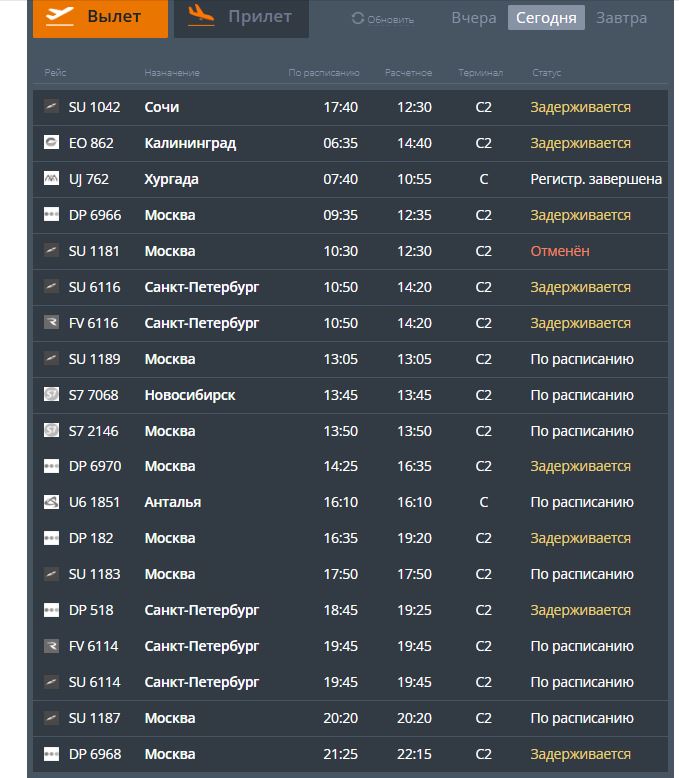Click scheduled time 20:20 for SU 1187

tap(340, 718)
